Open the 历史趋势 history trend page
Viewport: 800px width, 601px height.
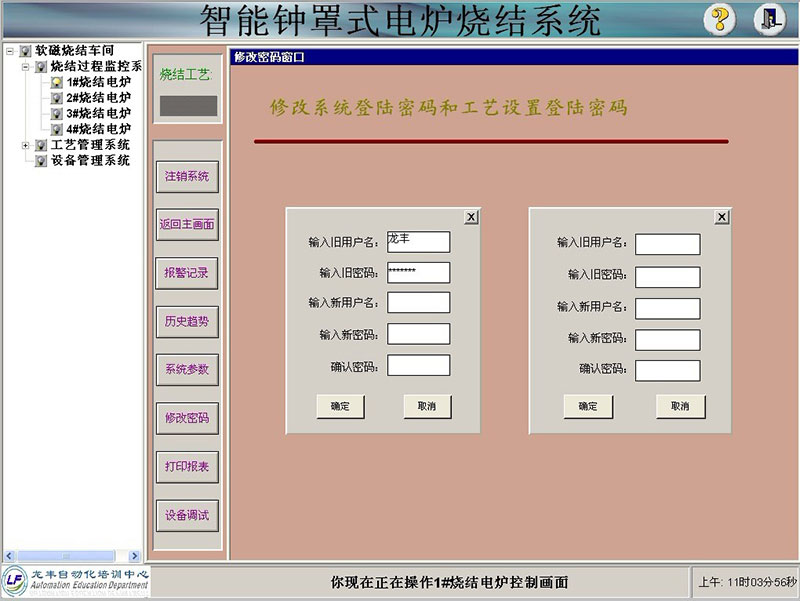click(x=187, y=321)
